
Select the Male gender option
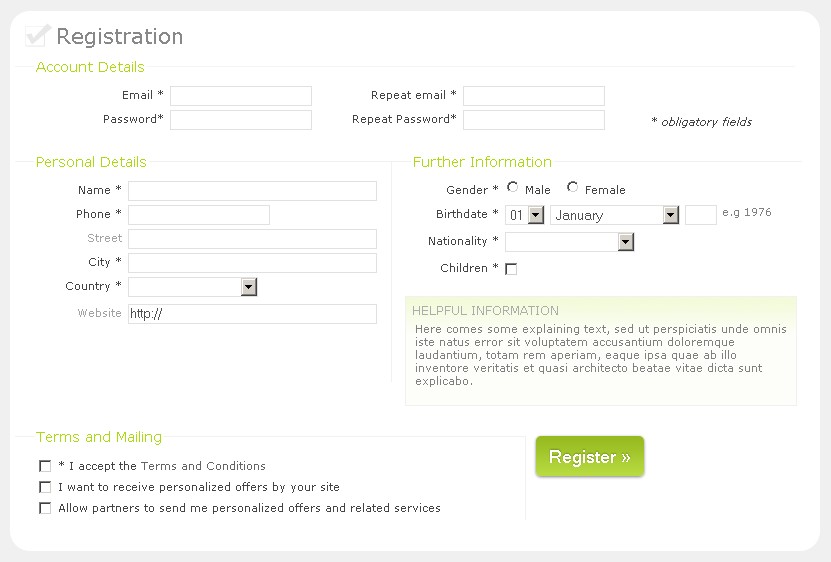[x=513, y=187]
